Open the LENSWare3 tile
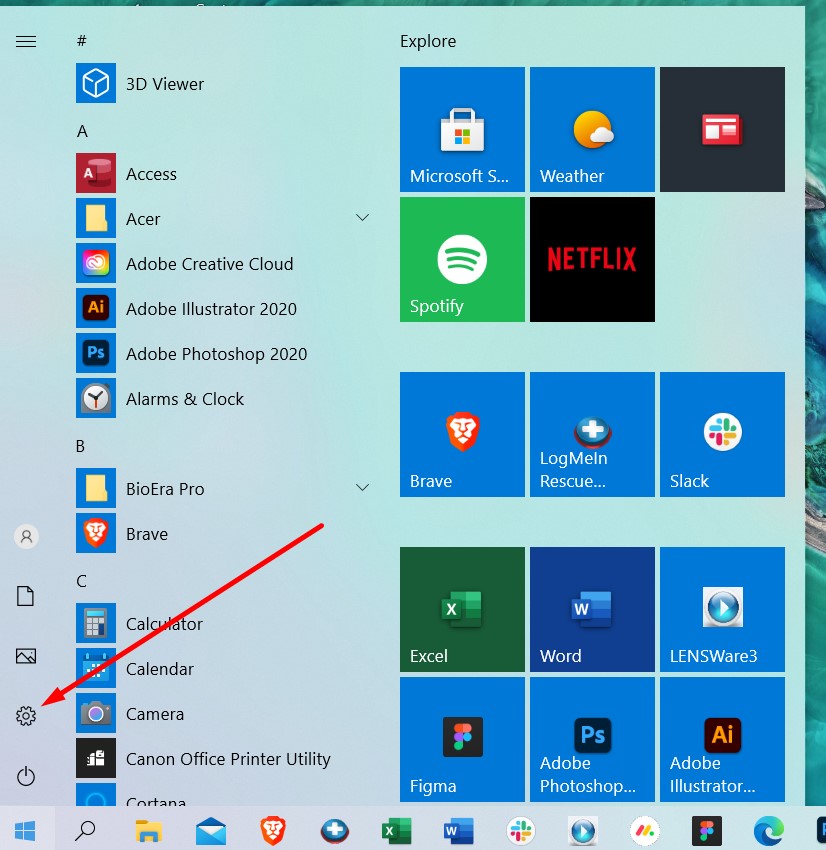The height and width of the screenshot is (850, 826). point(722,609)
